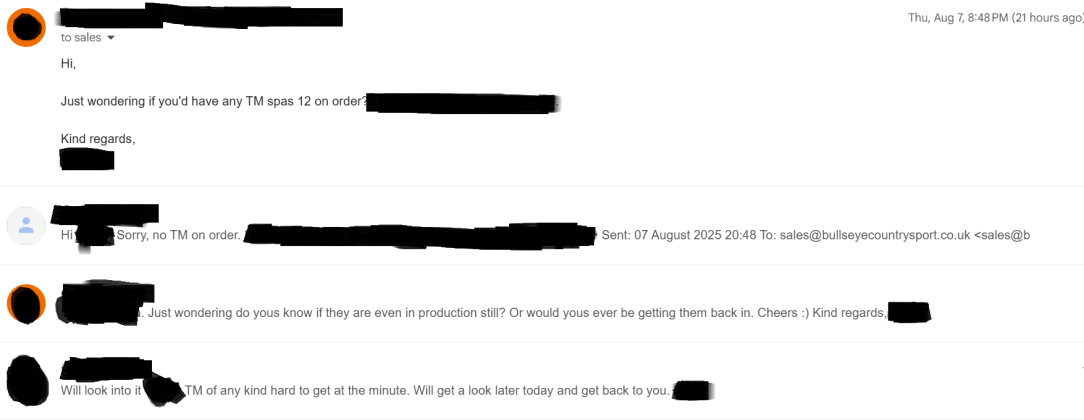Click redacted signature under 'Kind regards,' in first email
Screen dimensions: 1084x420
(87, 160)
